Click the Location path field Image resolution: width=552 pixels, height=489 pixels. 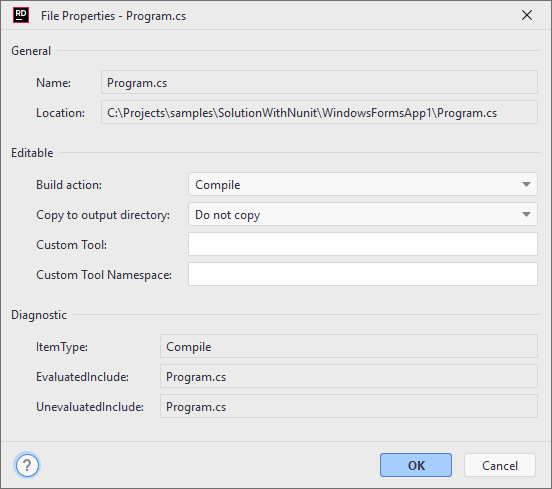tap(319, 112)
